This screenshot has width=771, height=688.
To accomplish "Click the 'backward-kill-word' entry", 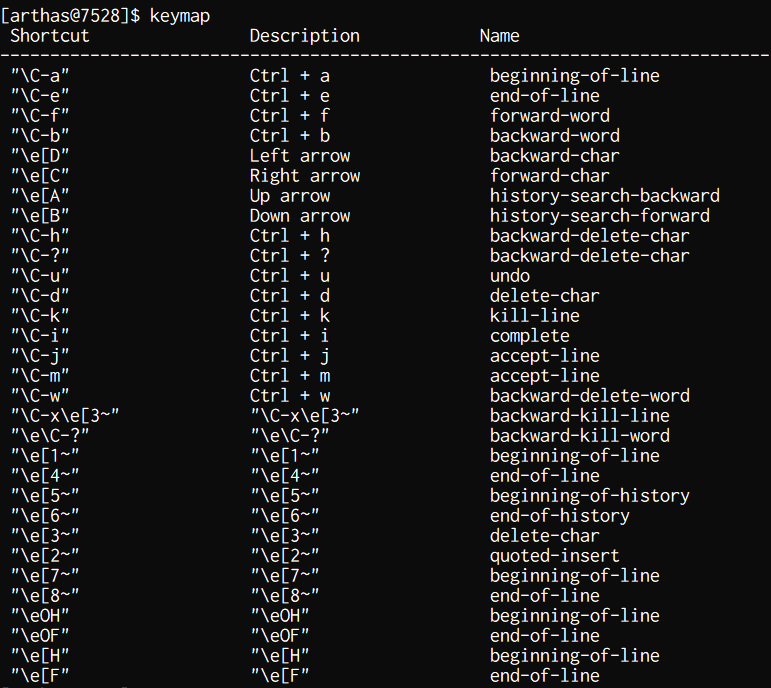I will coord(579,435).
